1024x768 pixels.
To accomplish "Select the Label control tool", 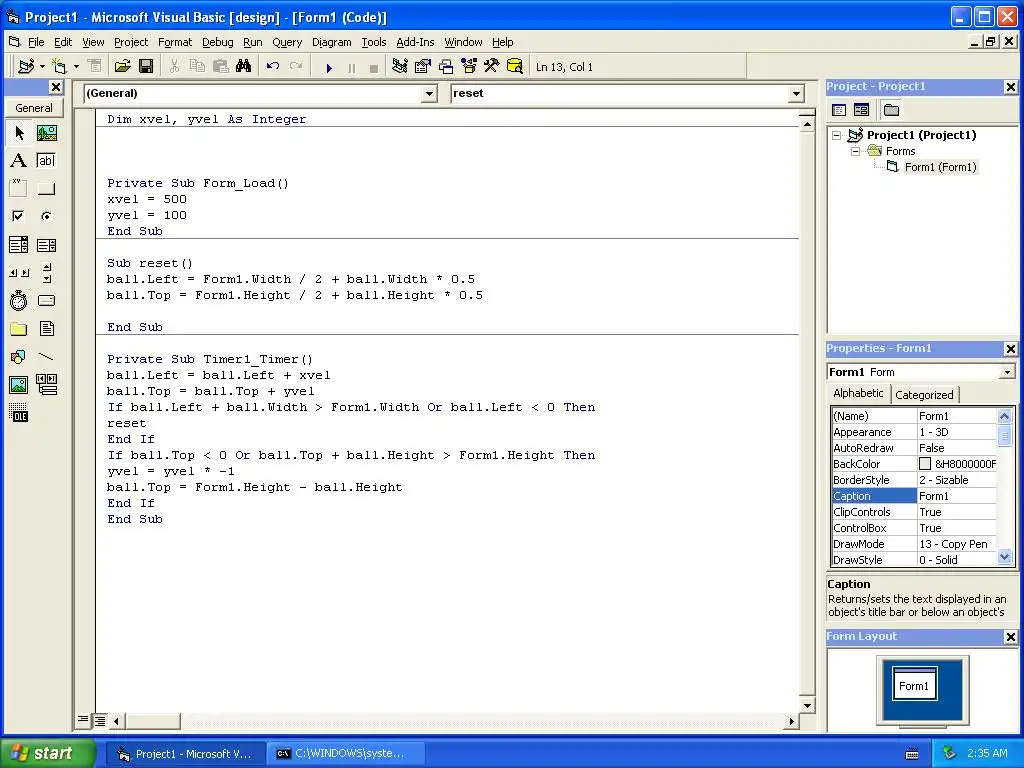I will [x=19, y=161].
